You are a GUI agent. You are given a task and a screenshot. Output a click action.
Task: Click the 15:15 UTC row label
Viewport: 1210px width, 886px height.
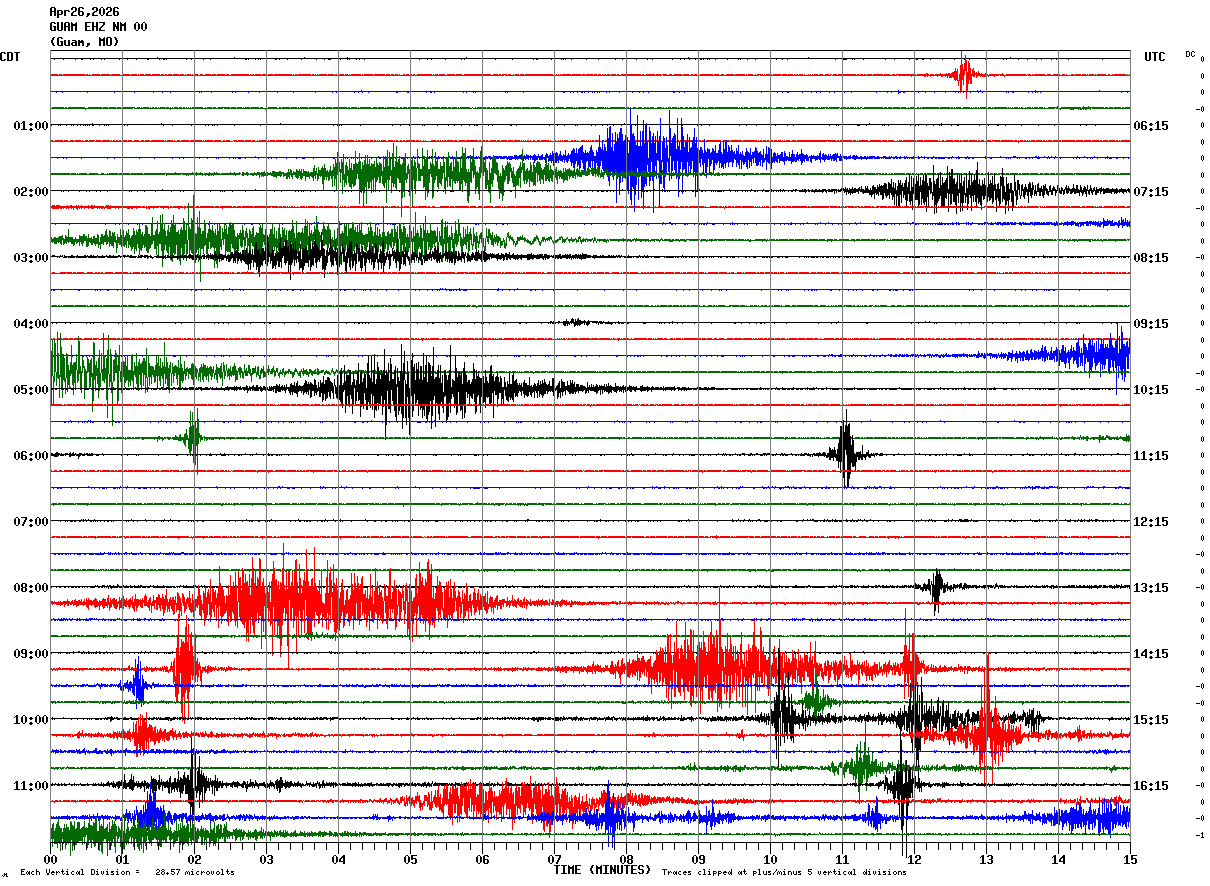1151,720
